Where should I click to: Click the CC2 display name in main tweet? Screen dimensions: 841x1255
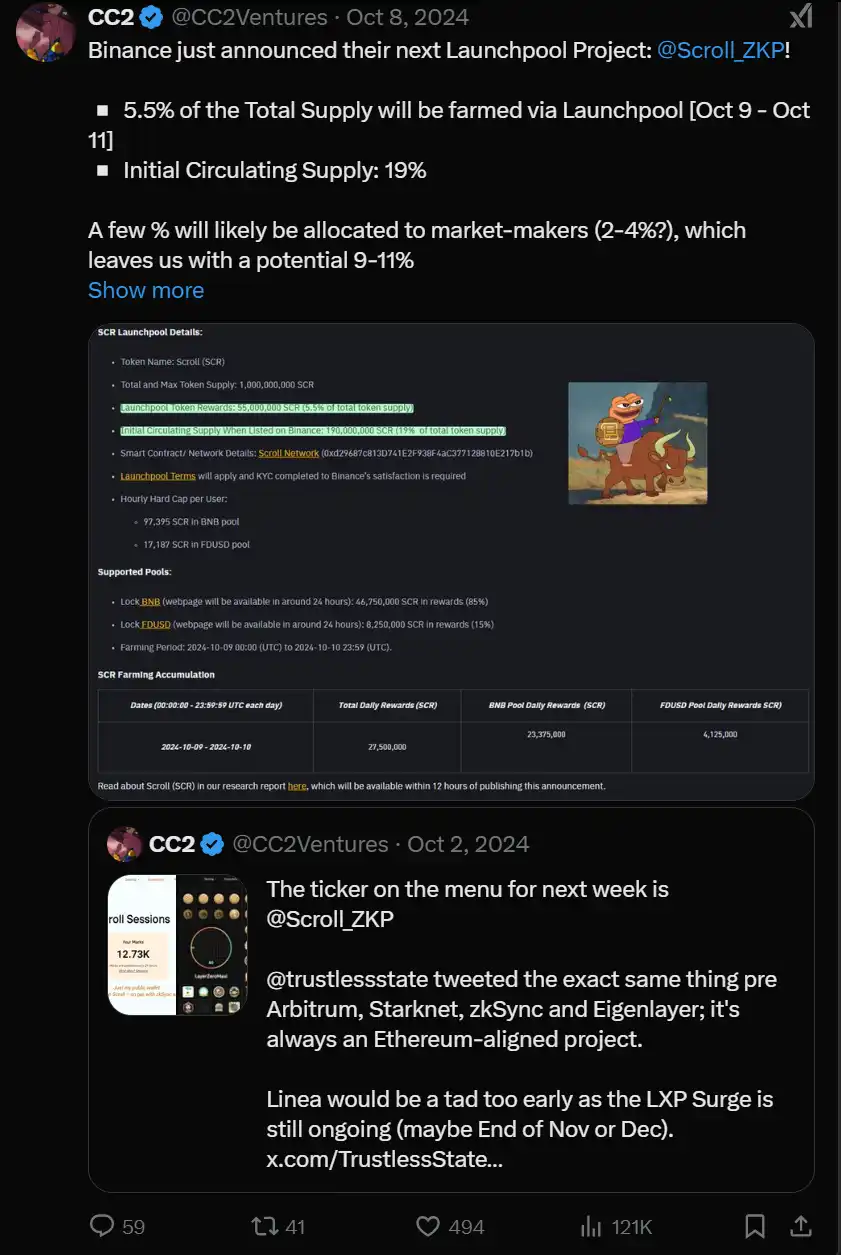click(112, 17)
